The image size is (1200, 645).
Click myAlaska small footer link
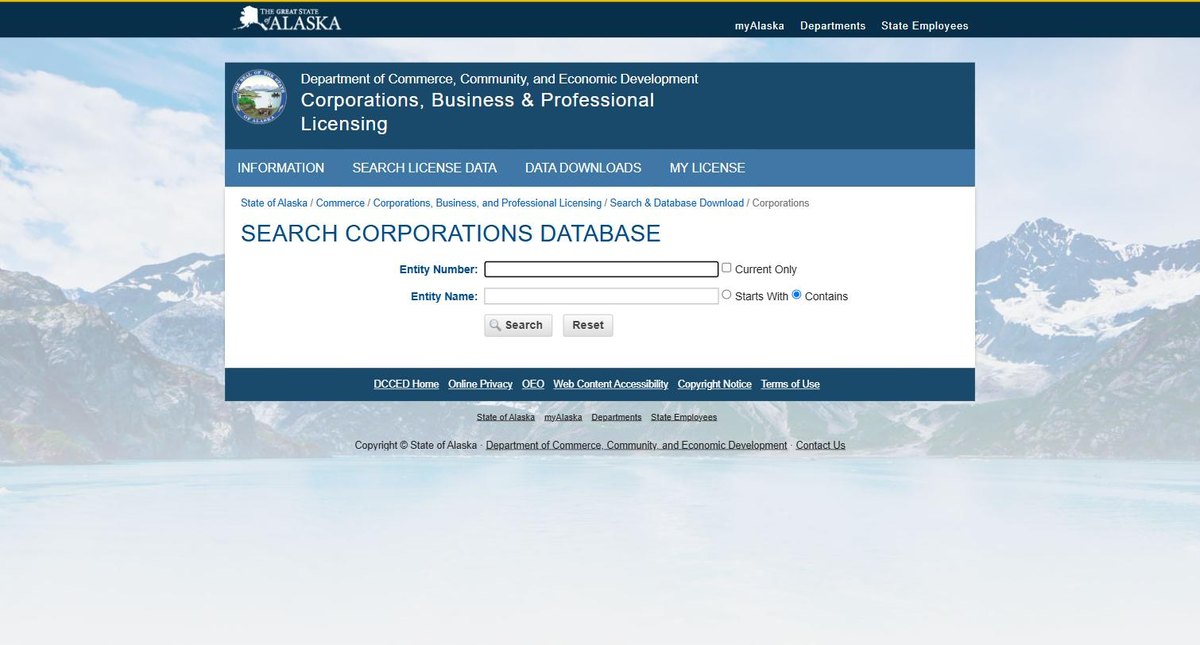563,417
